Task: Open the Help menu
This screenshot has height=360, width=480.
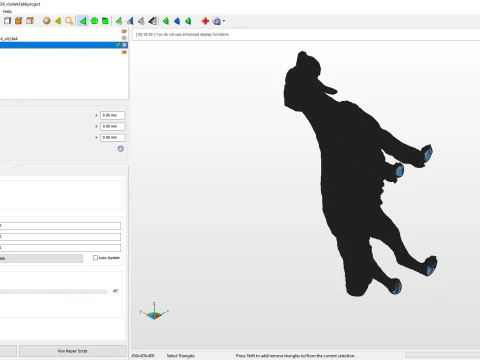Action: coord(7,11)
